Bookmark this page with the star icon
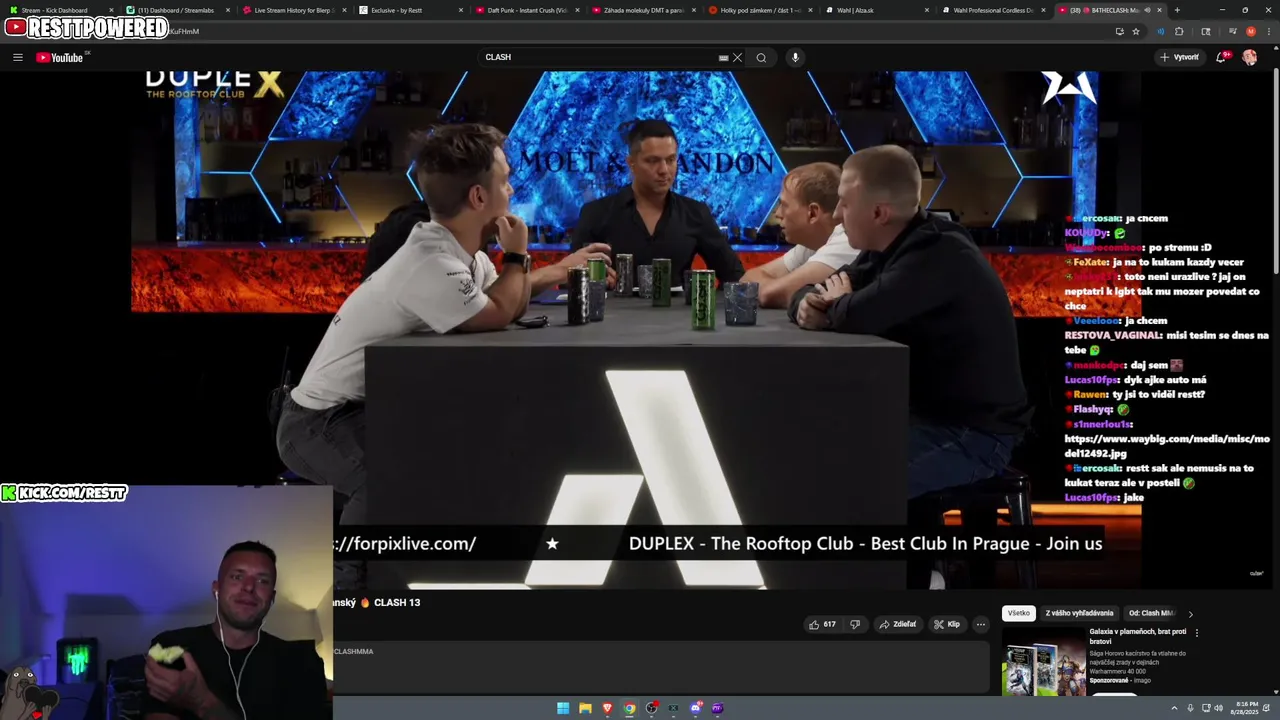The image size is (1280, 720). [1136, 31]
